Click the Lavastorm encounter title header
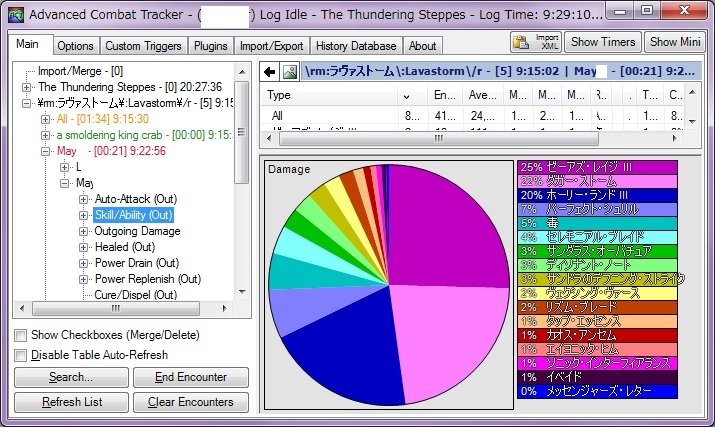 click(500, 72)
